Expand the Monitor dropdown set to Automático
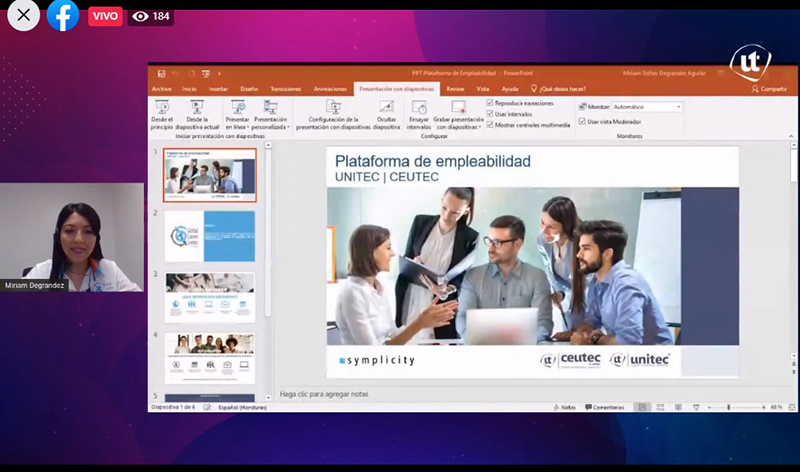Image resolution: width=800 pixels, height=472 pixels. tap(678, 106)
